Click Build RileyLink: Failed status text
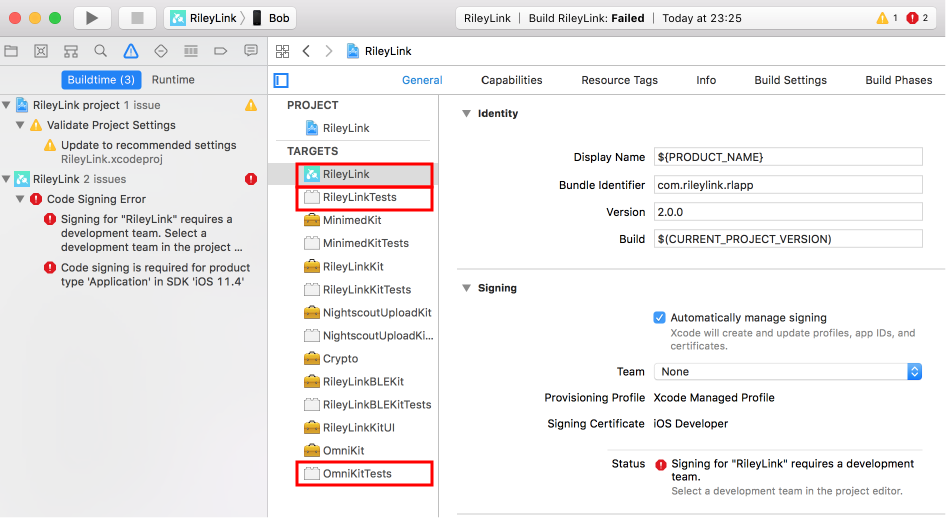The width and height of the screenshot is (946, 518). (x=586, y=18)
